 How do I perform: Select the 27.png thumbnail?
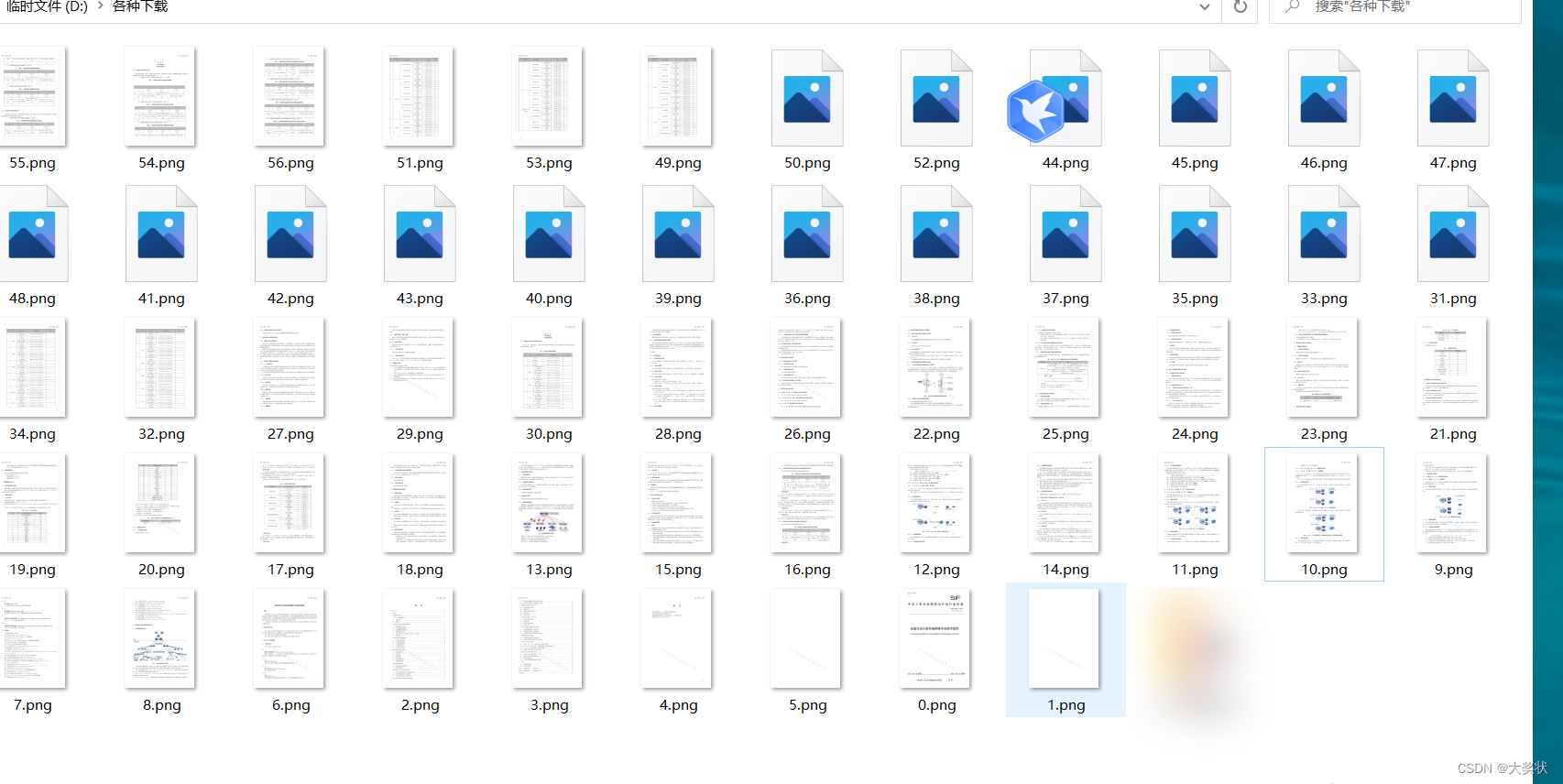290,367
